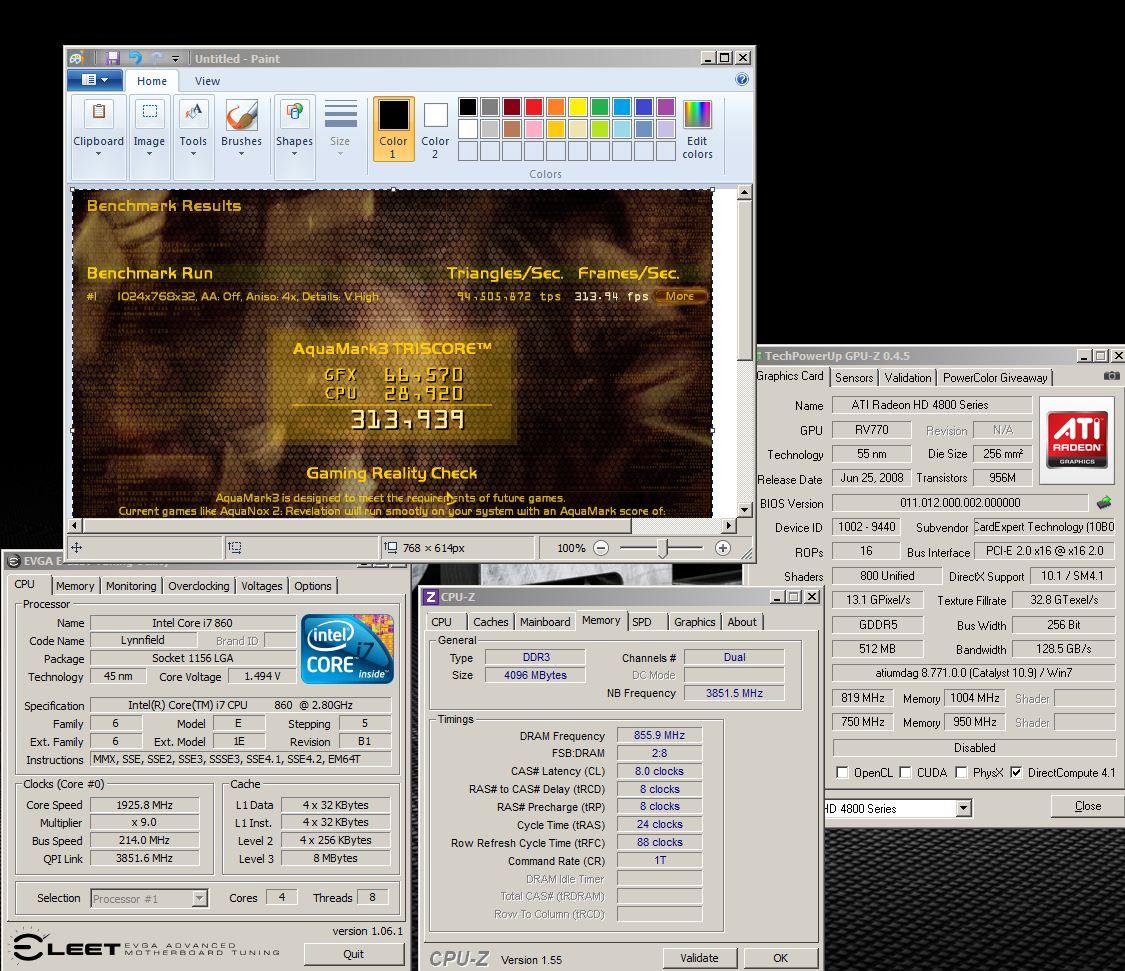This screenshot has height=971, width=1125.
Task: Click the Save icon in Paint's title bar
Action: pyautogui.click(x=113, y=58)
